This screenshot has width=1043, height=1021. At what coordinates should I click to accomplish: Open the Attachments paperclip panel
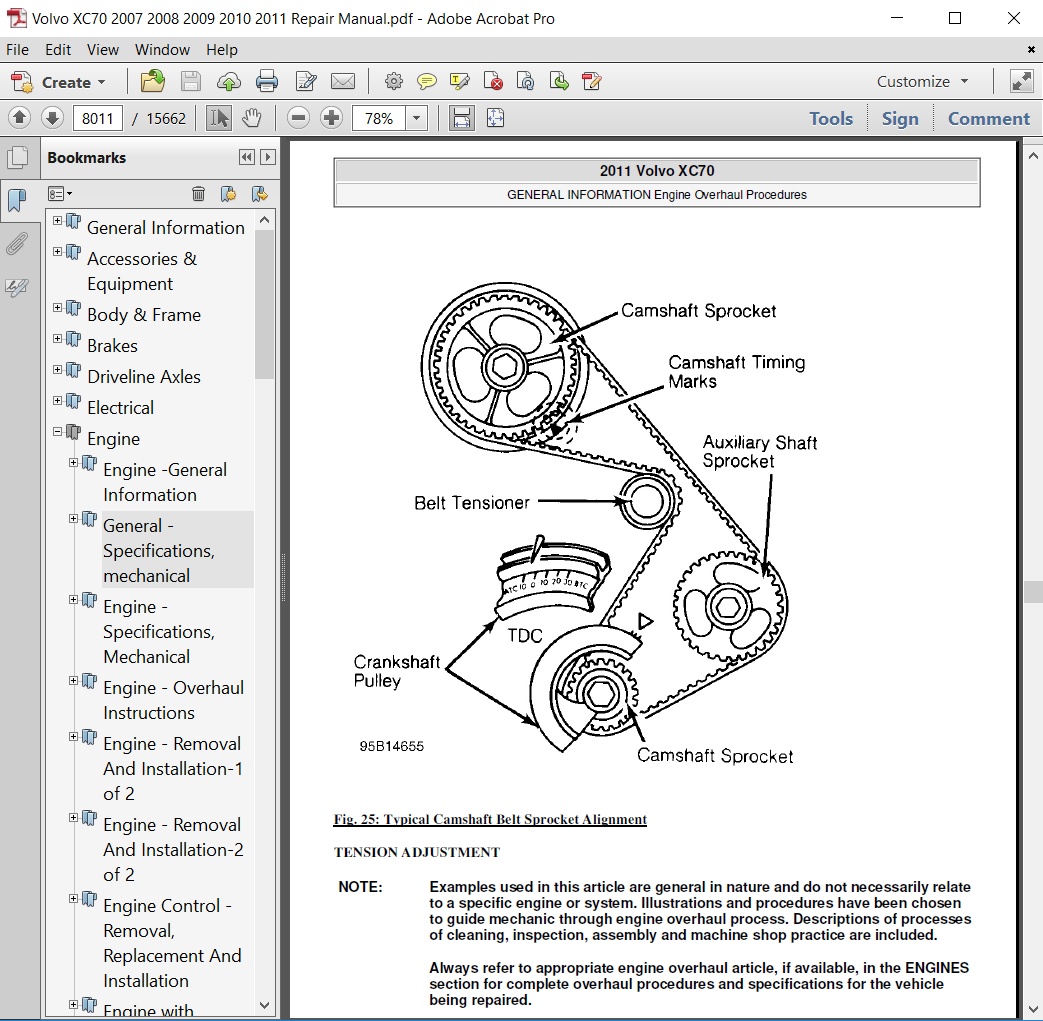coord(17,243)
